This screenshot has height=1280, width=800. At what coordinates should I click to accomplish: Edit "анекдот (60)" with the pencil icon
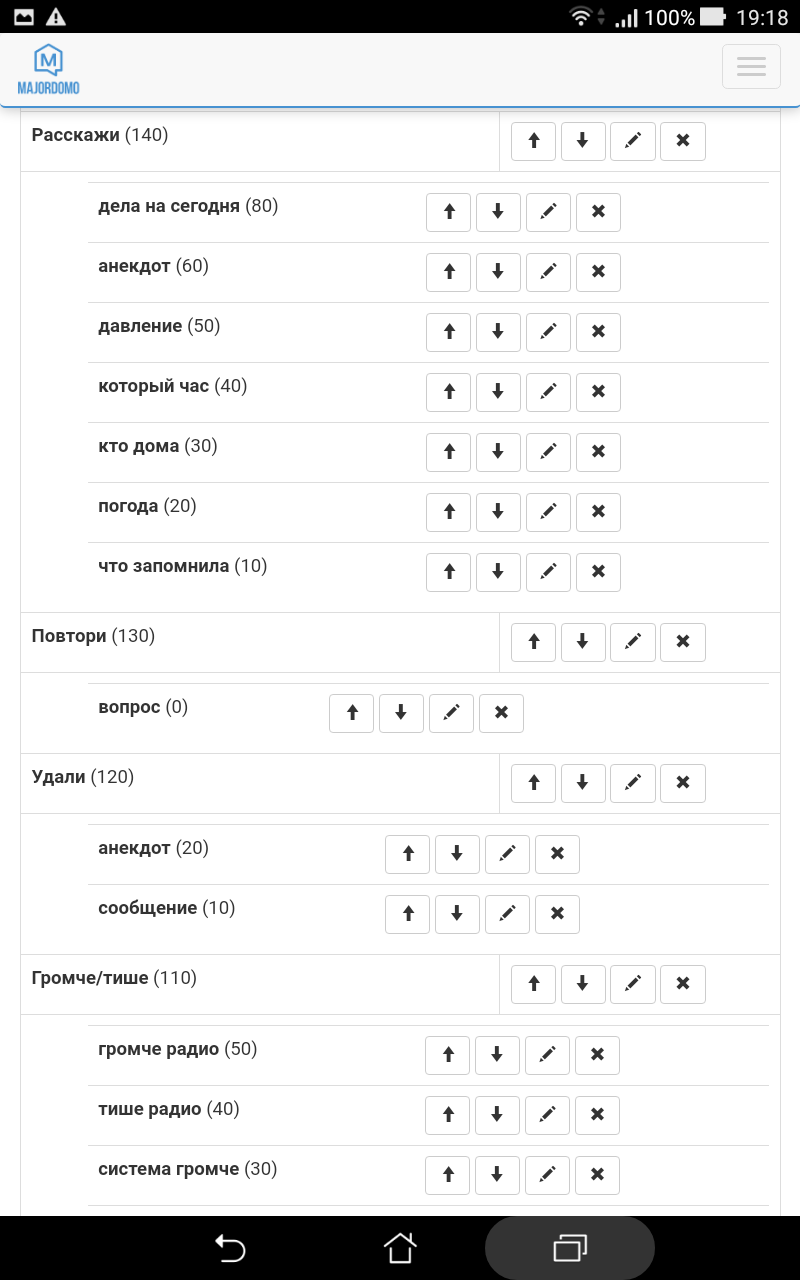coord(548,272)
